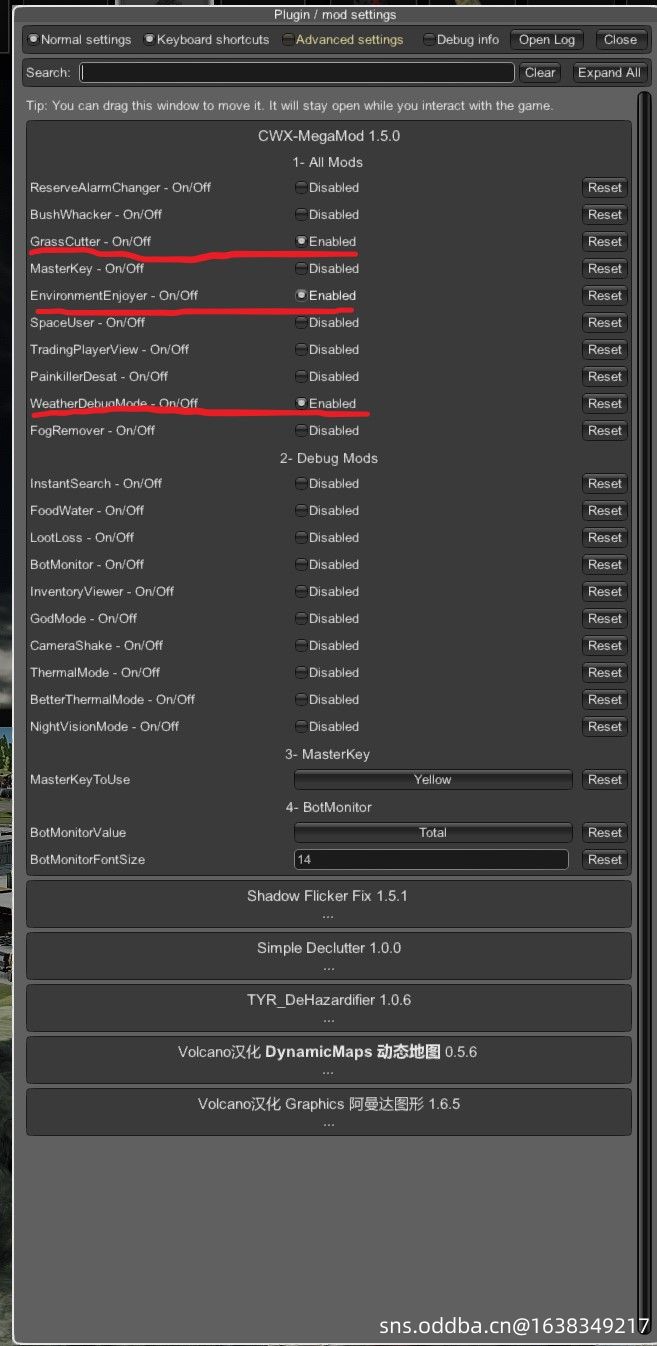657x1346 pixels.
Task: Reset the ReserveAlarmChanger setting
Action: pos(605,188)
